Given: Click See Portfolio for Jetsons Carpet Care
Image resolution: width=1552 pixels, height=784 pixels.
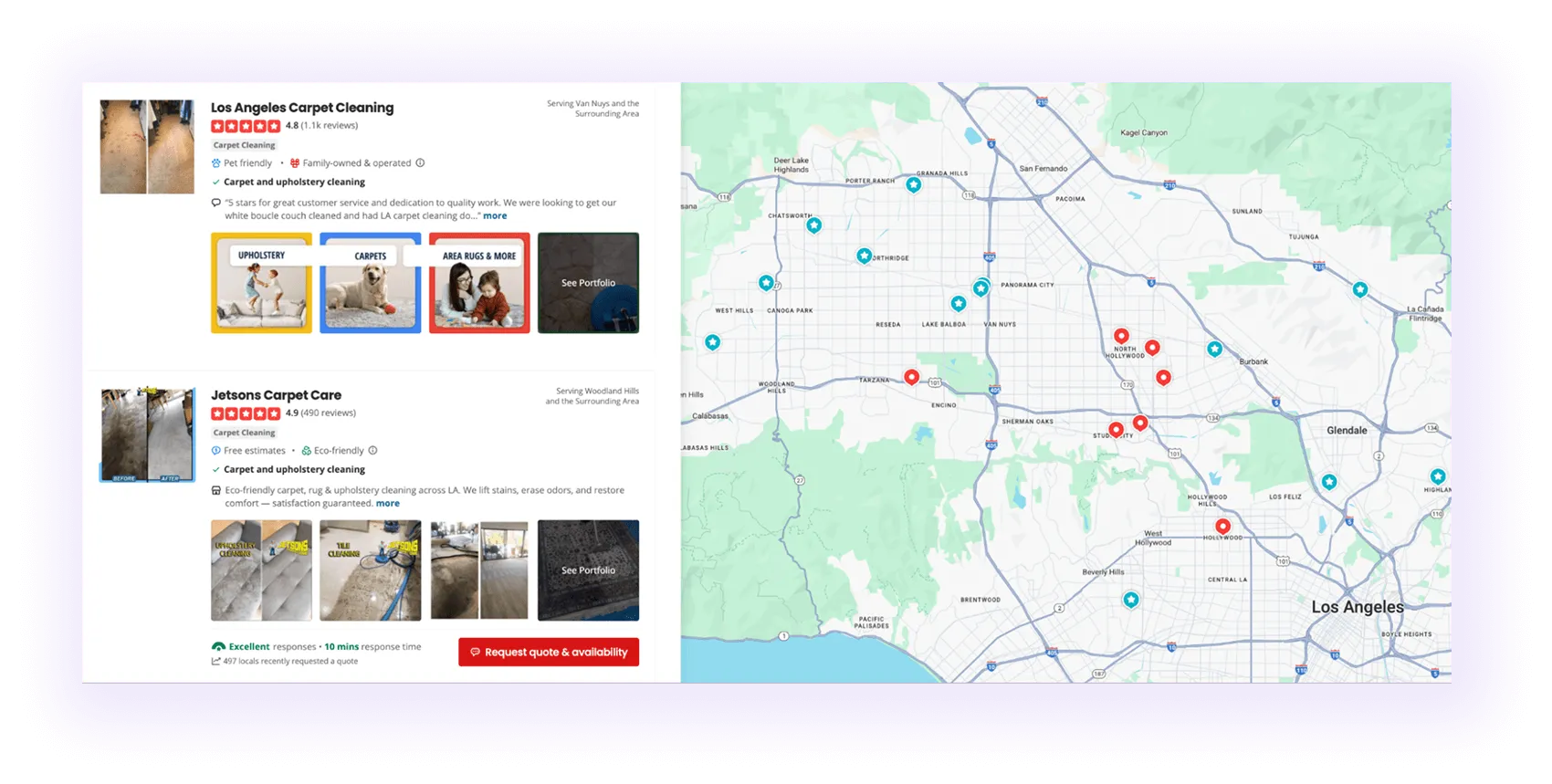Looking at the screenshot, I should pos(588,570).
